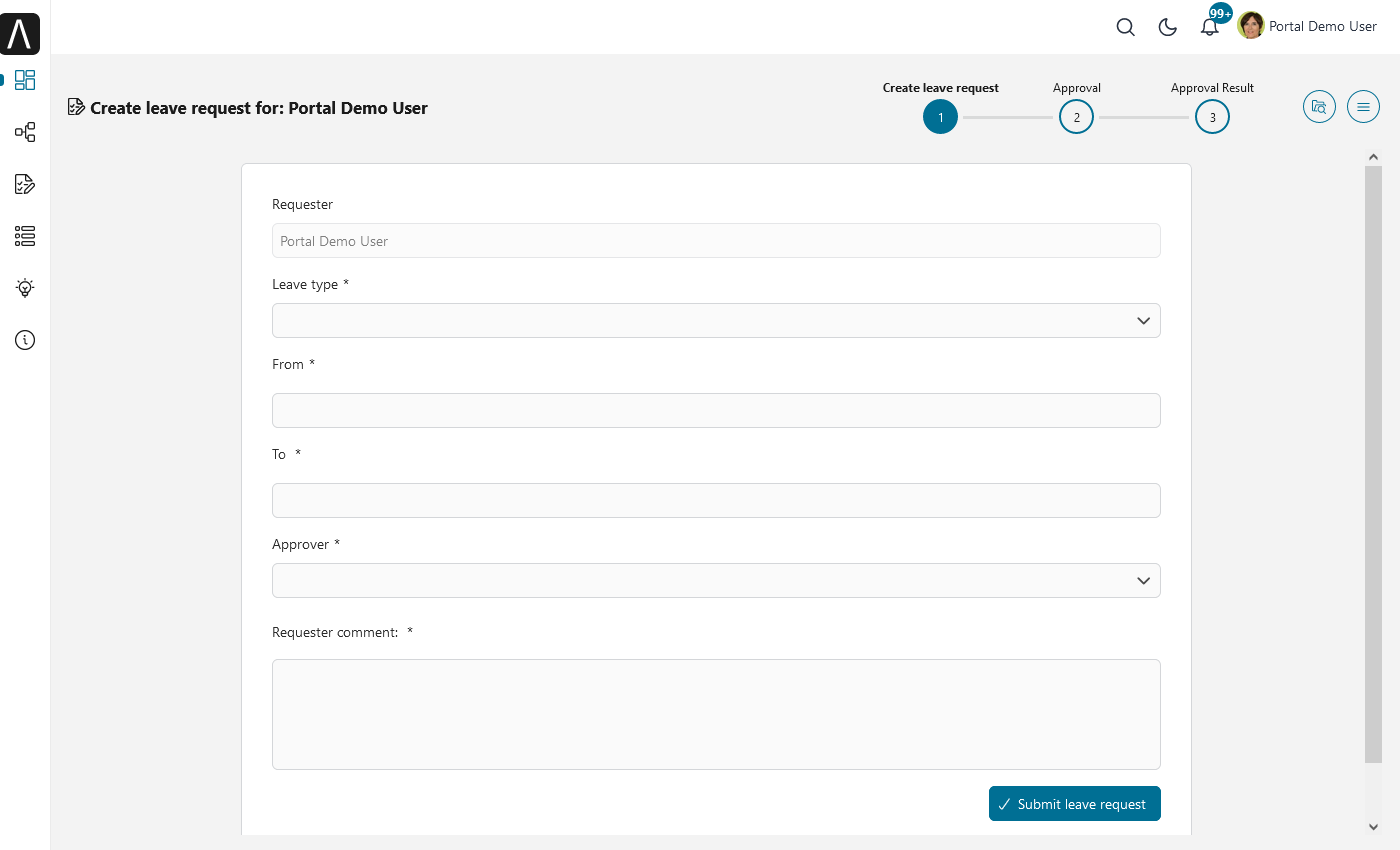Open the task form icon in the sidebar
The width and height of the screenshot is (1400, 850).
coord(25,184)
